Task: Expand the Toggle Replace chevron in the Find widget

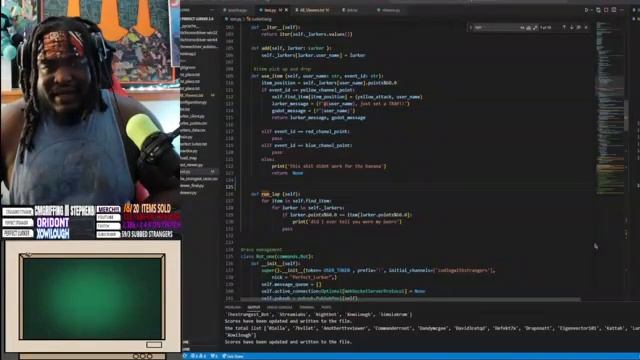Action: (471, 27)
